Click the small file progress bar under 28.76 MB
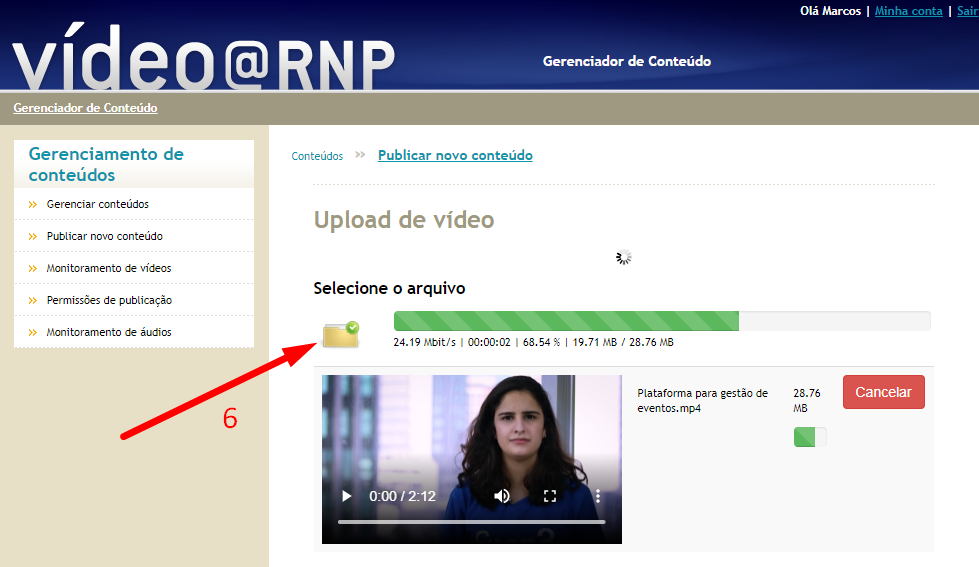 [810, 437]
